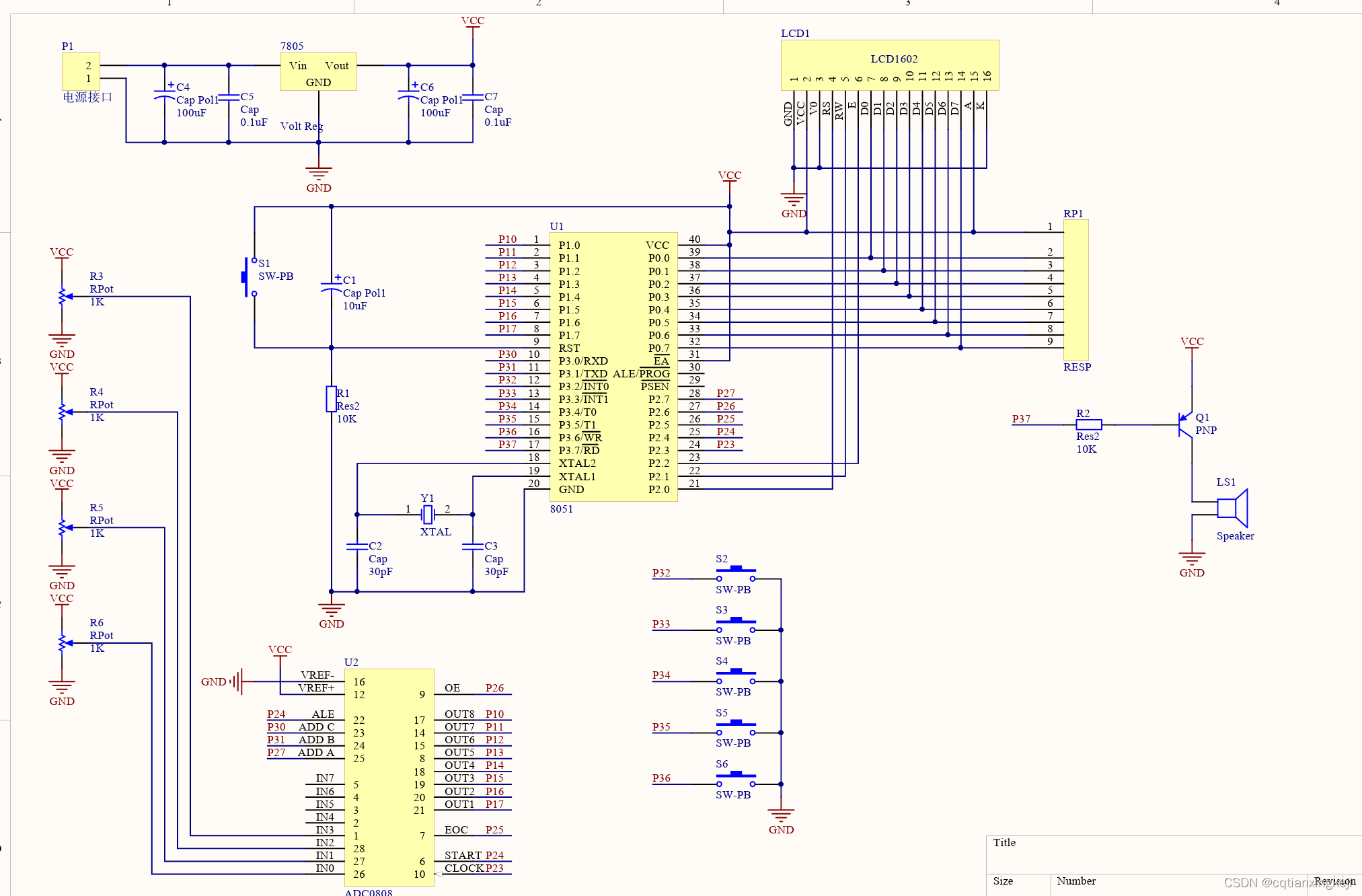Select the RP1 resistor pack body
Screen dimensions: 1362x896
pyautogui.click(x=1076, y=290)
